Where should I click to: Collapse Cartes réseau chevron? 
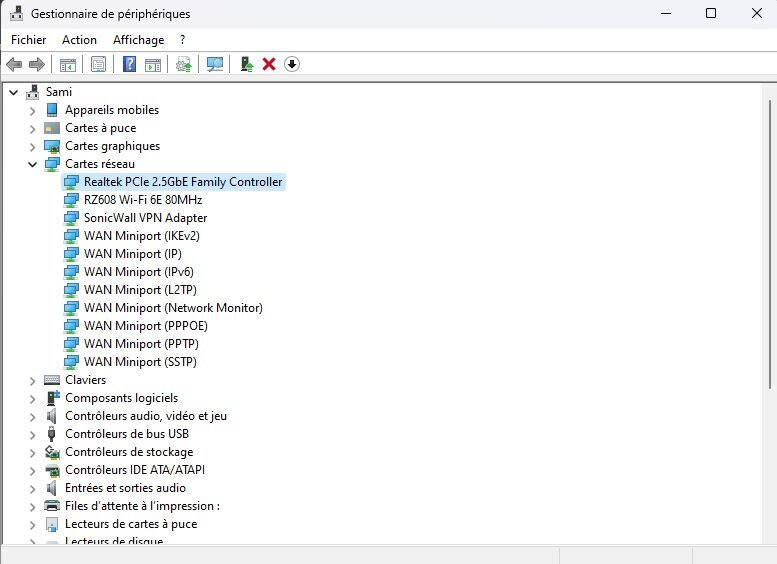[33, 165]
